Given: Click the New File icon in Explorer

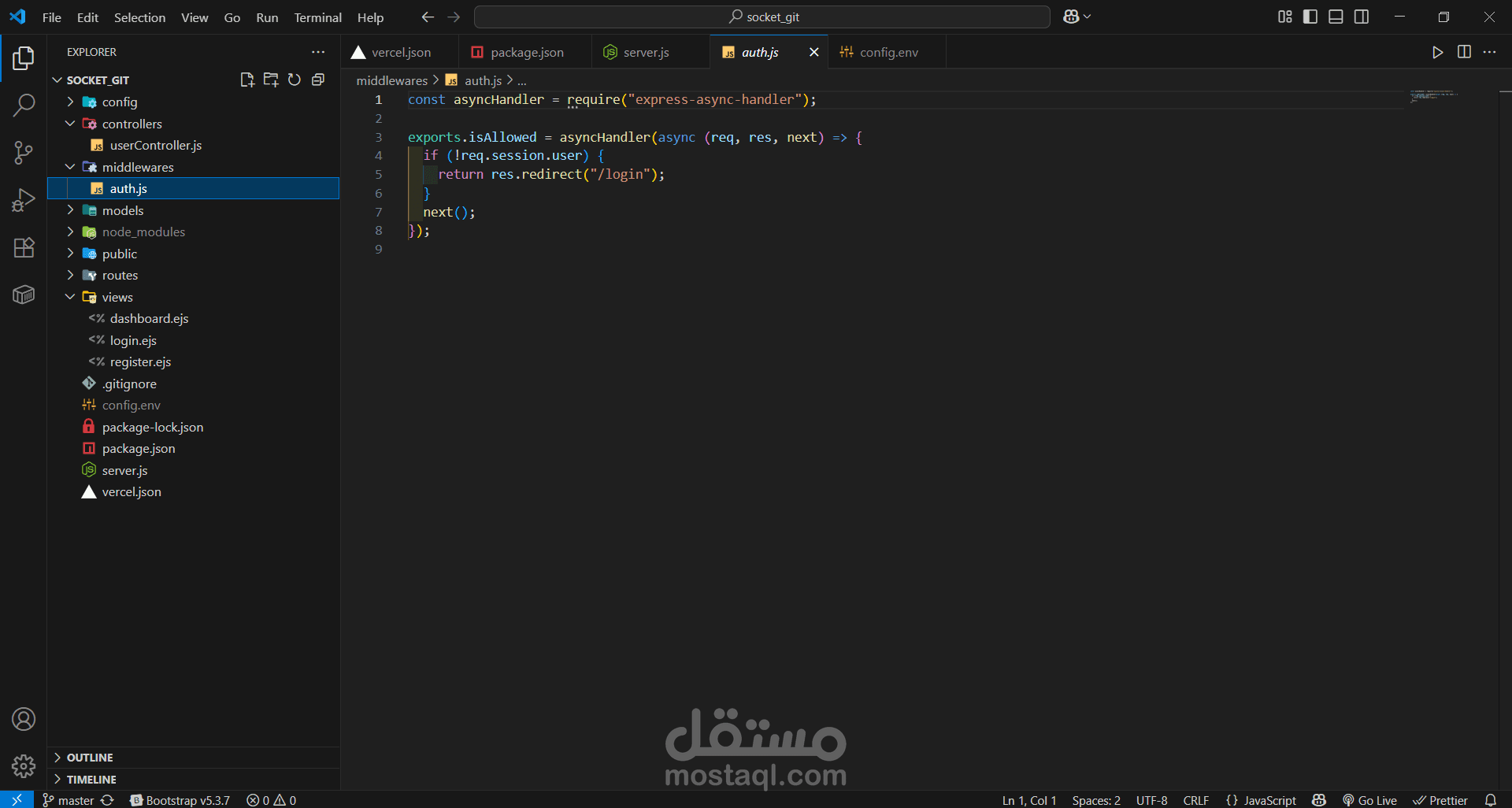Looking at the screenshot, I should 247,80.
